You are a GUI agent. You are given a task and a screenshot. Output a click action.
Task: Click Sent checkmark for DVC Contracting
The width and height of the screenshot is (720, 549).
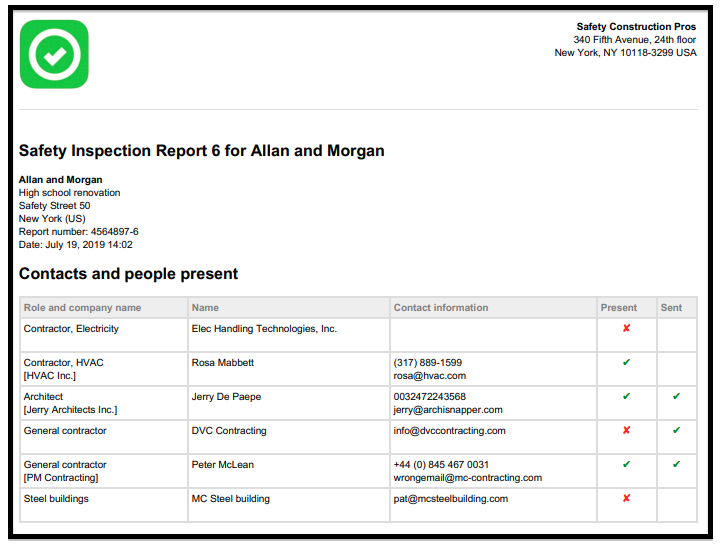pos(676,430)
